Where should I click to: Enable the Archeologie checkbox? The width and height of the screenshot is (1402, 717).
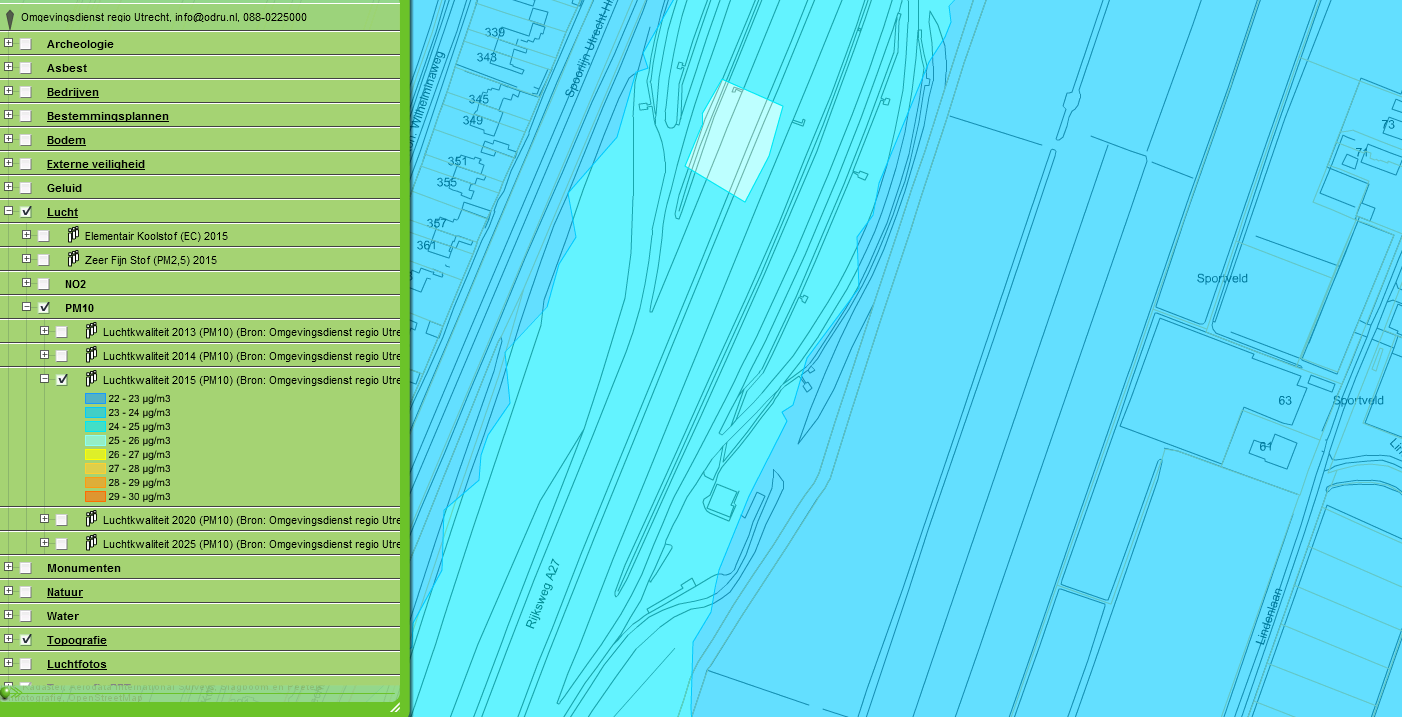point(26,44)
